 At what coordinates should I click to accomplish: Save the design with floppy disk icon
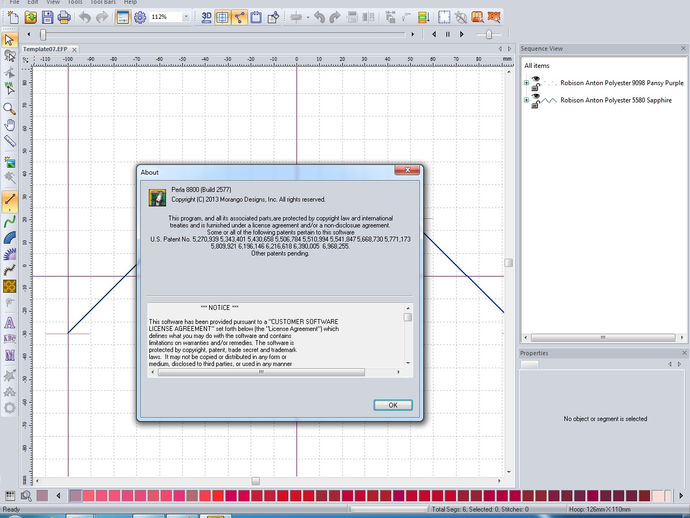pos(48,17)
